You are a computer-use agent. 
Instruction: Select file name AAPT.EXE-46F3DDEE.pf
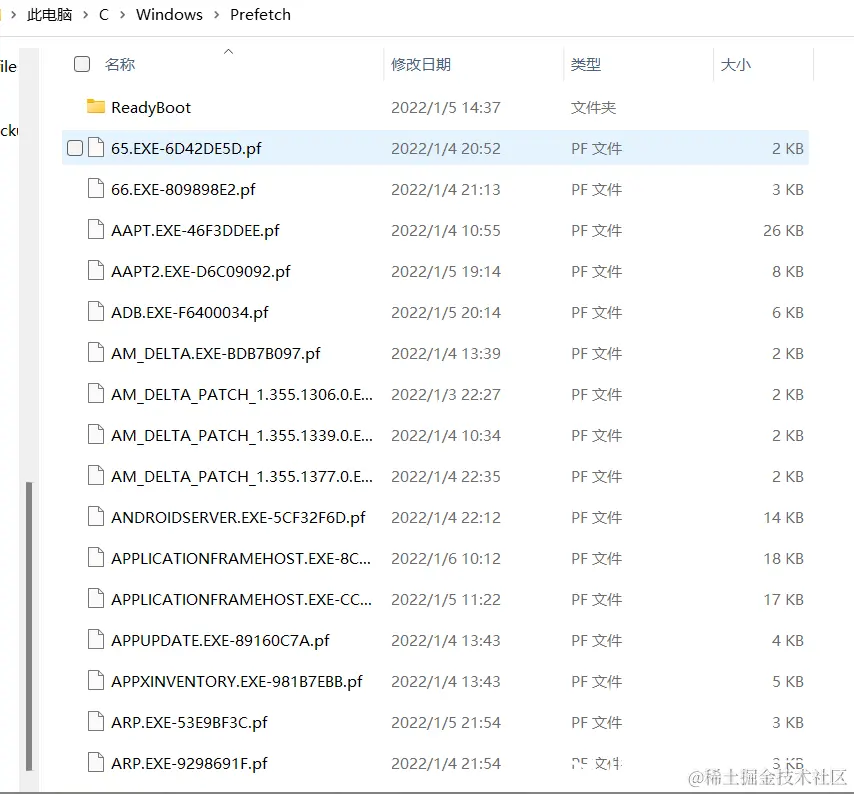195,230
